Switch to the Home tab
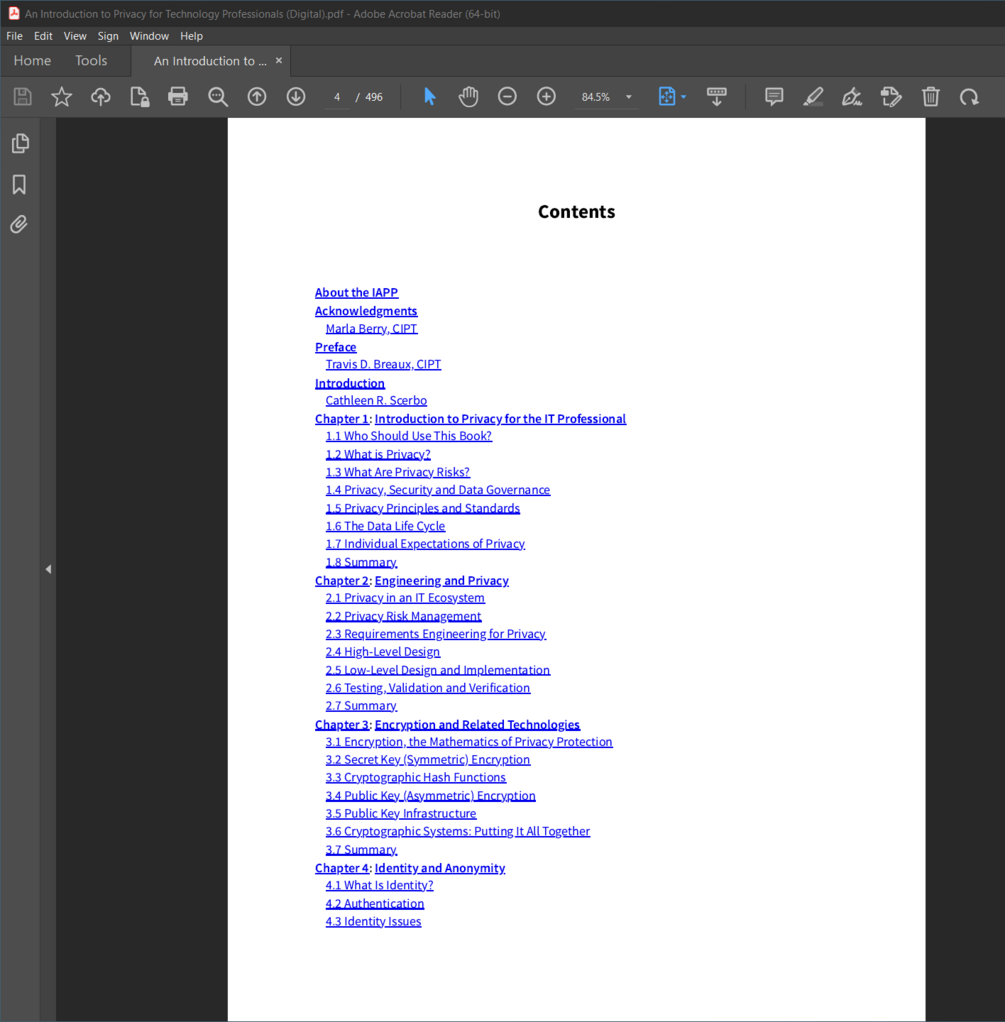1005x1022 pixels. [x=33, y=61]
